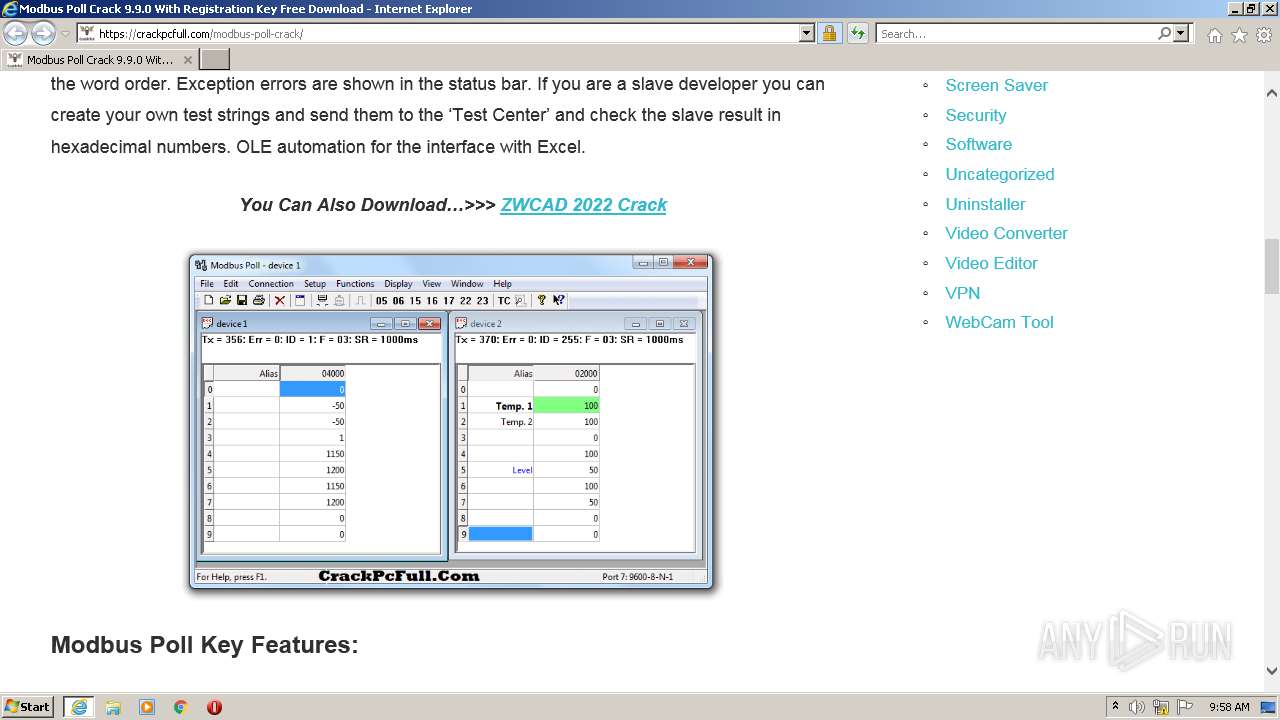Expand the search provider dropdown
The width and height of the screenshot is (1280, 720).
pos(1182,33)
